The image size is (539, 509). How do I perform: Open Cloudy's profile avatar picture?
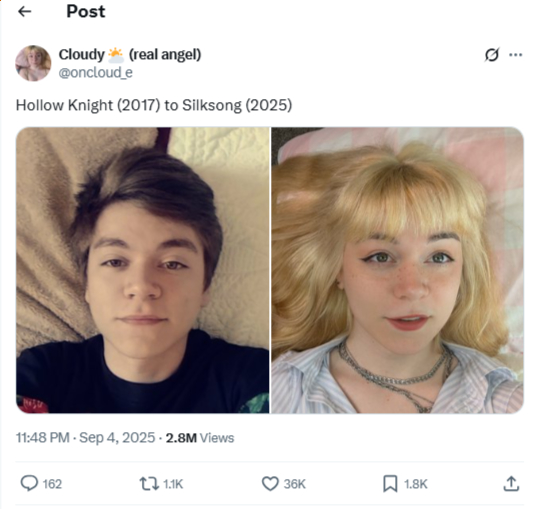(x=33, y=63)
